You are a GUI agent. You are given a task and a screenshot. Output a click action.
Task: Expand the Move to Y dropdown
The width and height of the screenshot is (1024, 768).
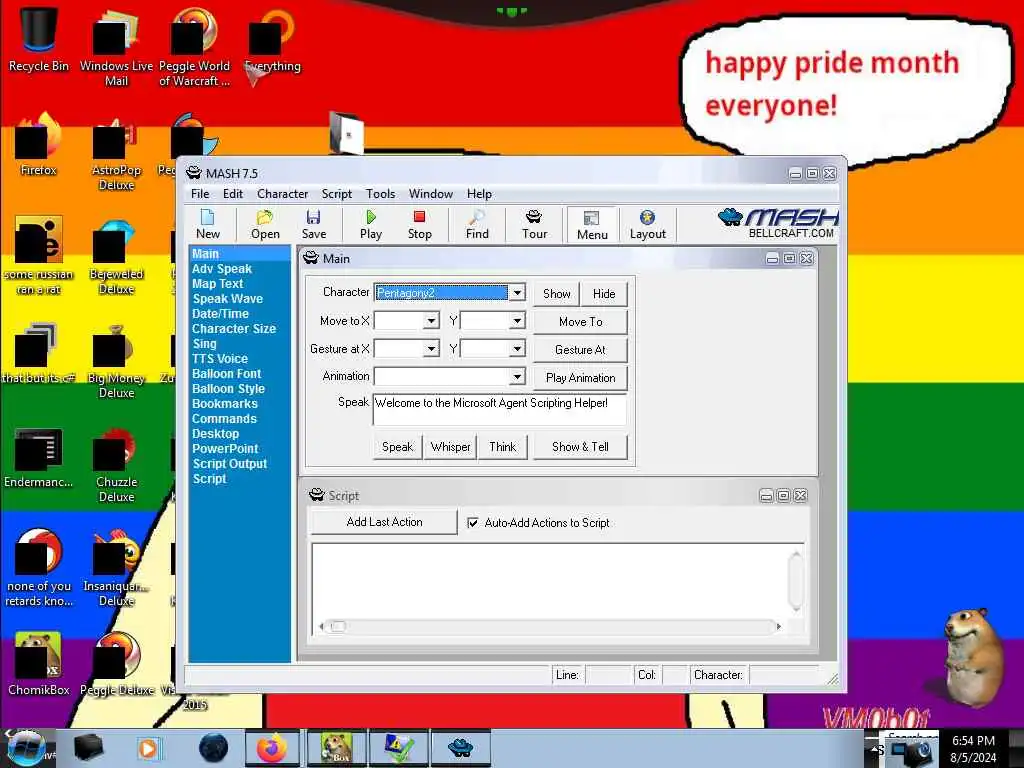517,321
